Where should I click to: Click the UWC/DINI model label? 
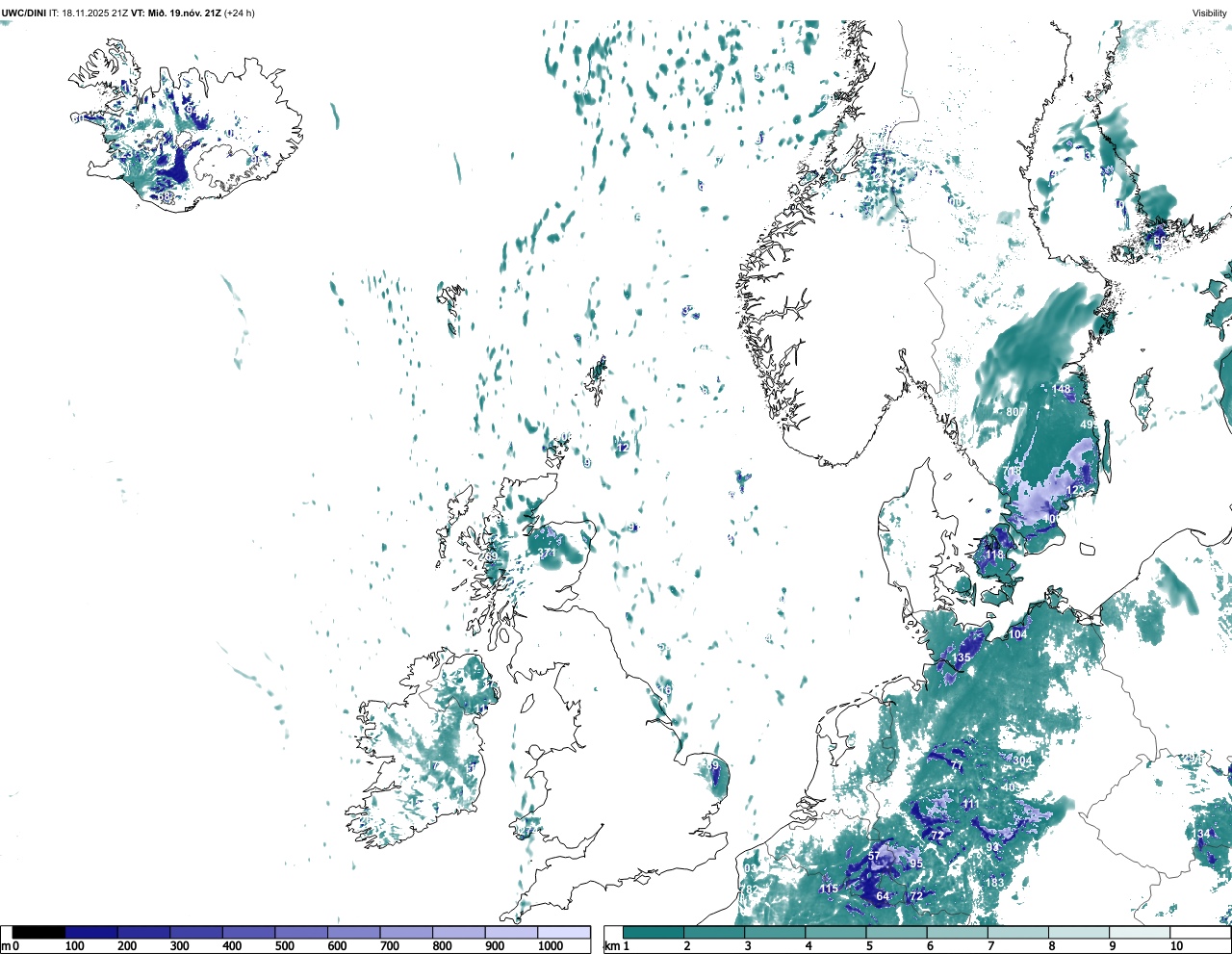coord(23,13)
